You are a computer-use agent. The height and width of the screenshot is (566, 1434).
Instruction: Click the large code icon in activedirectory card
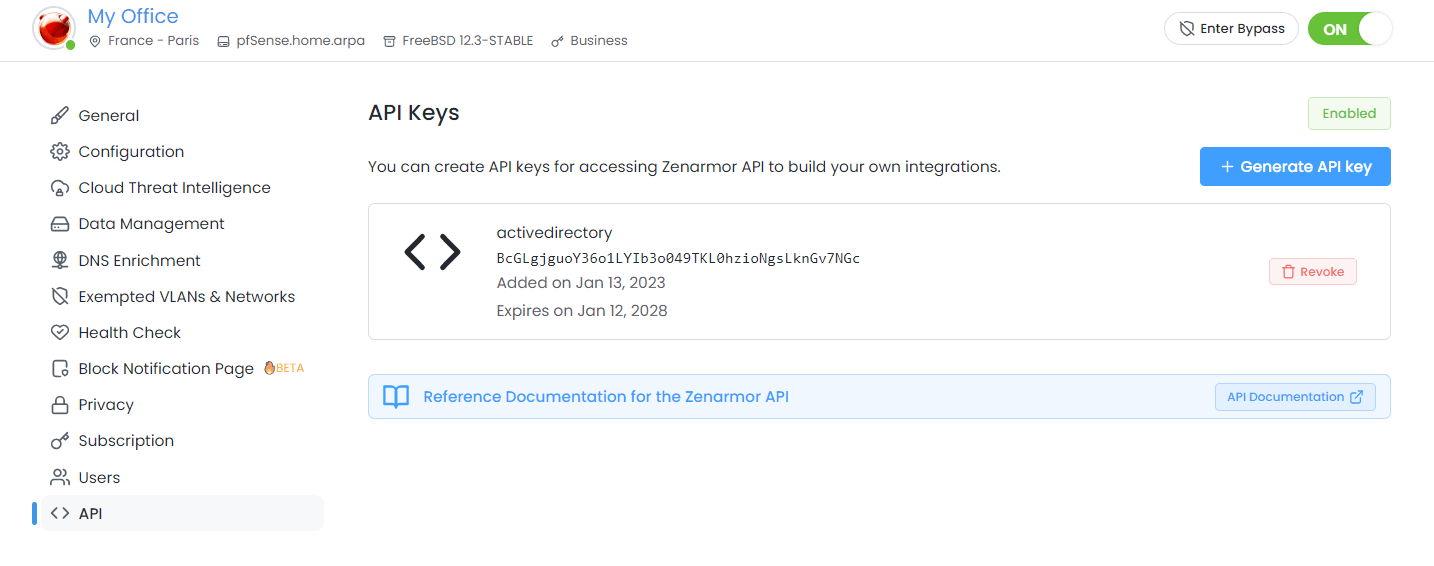[x=432, y=251]
